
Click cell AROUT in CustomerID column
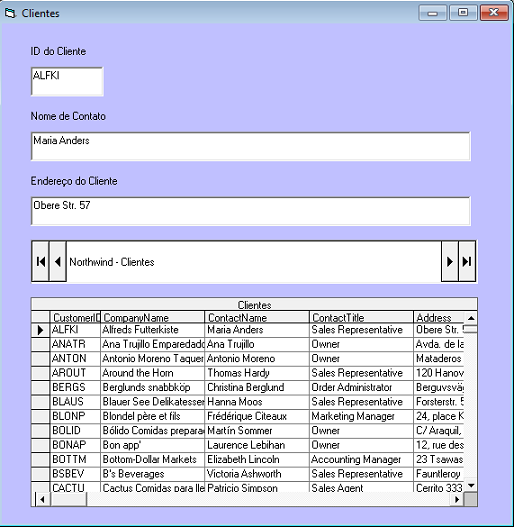75,373
